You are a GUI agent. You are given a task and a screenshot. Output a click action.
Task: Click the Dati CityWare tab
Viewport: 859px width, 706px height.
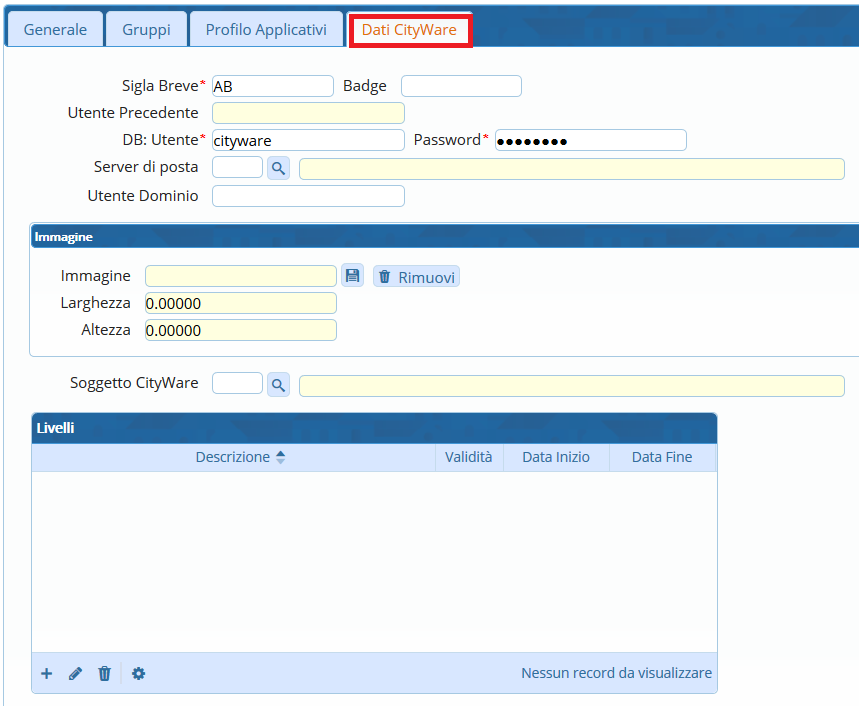(x=409, y=30)
